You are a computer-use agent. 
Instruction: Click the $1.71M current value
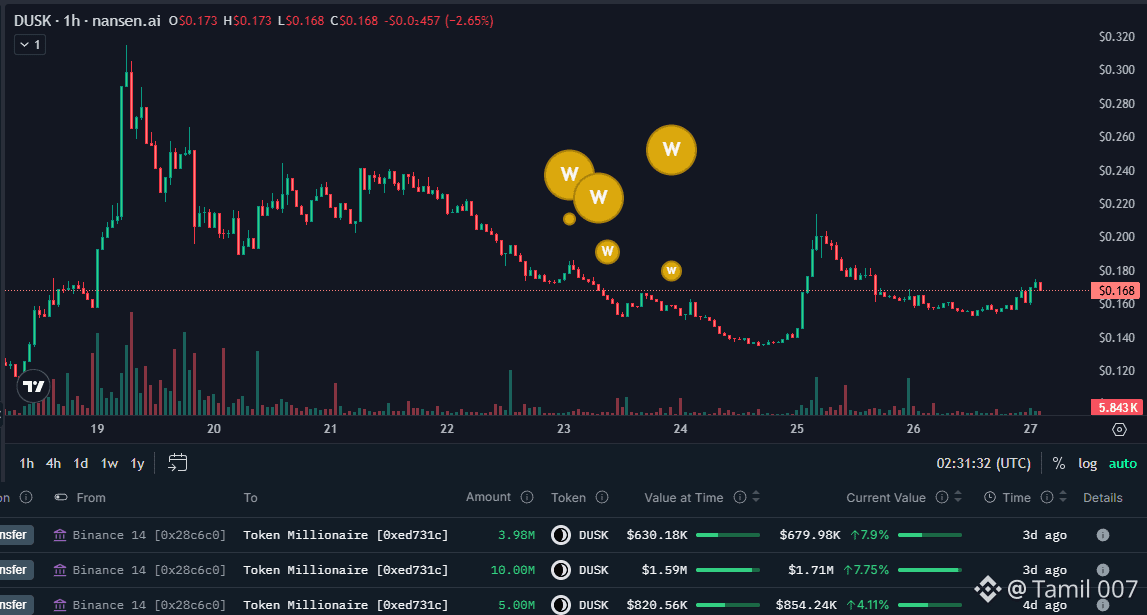[810, 570]
